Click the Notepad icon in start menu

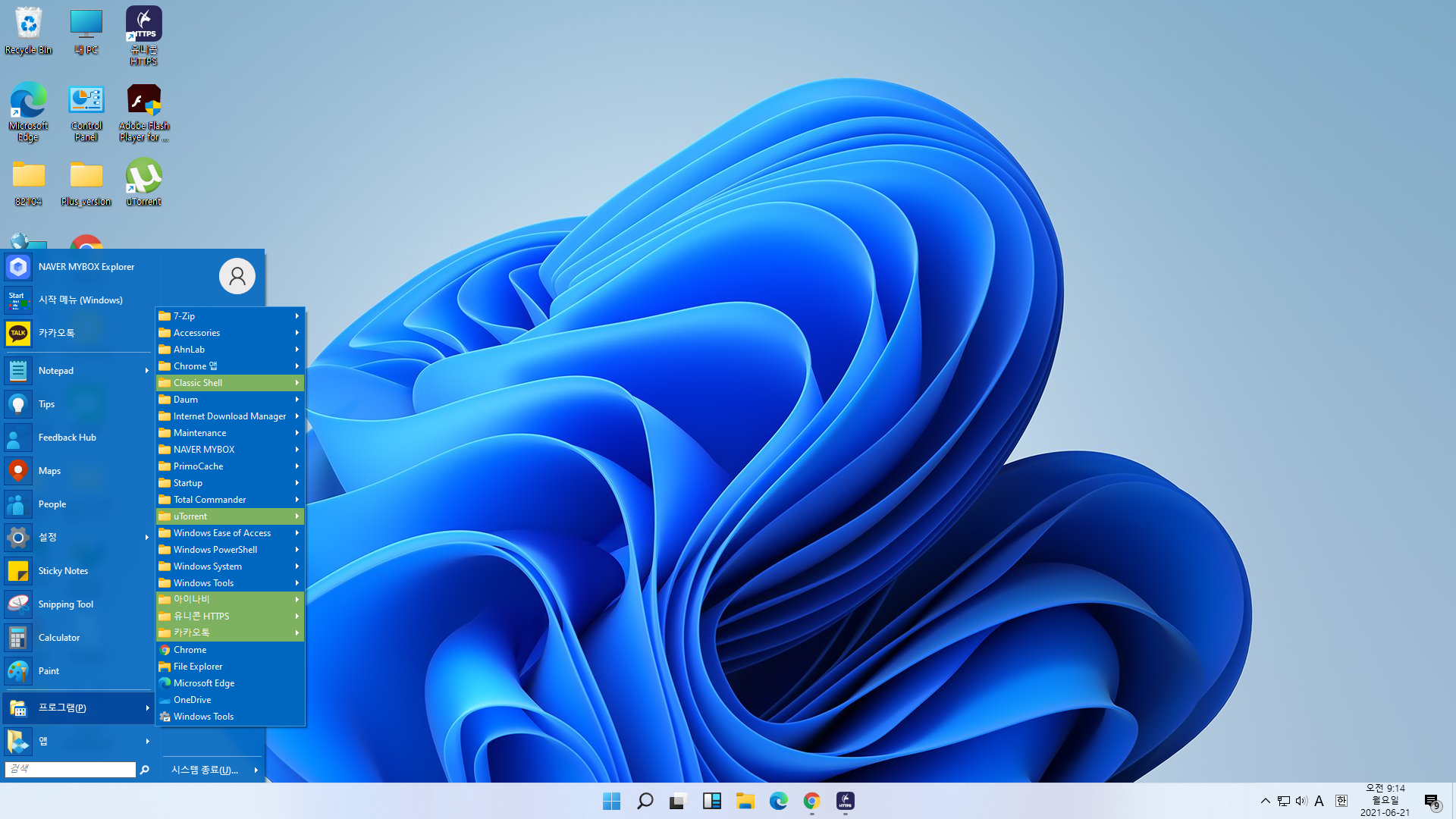point(18,371)
